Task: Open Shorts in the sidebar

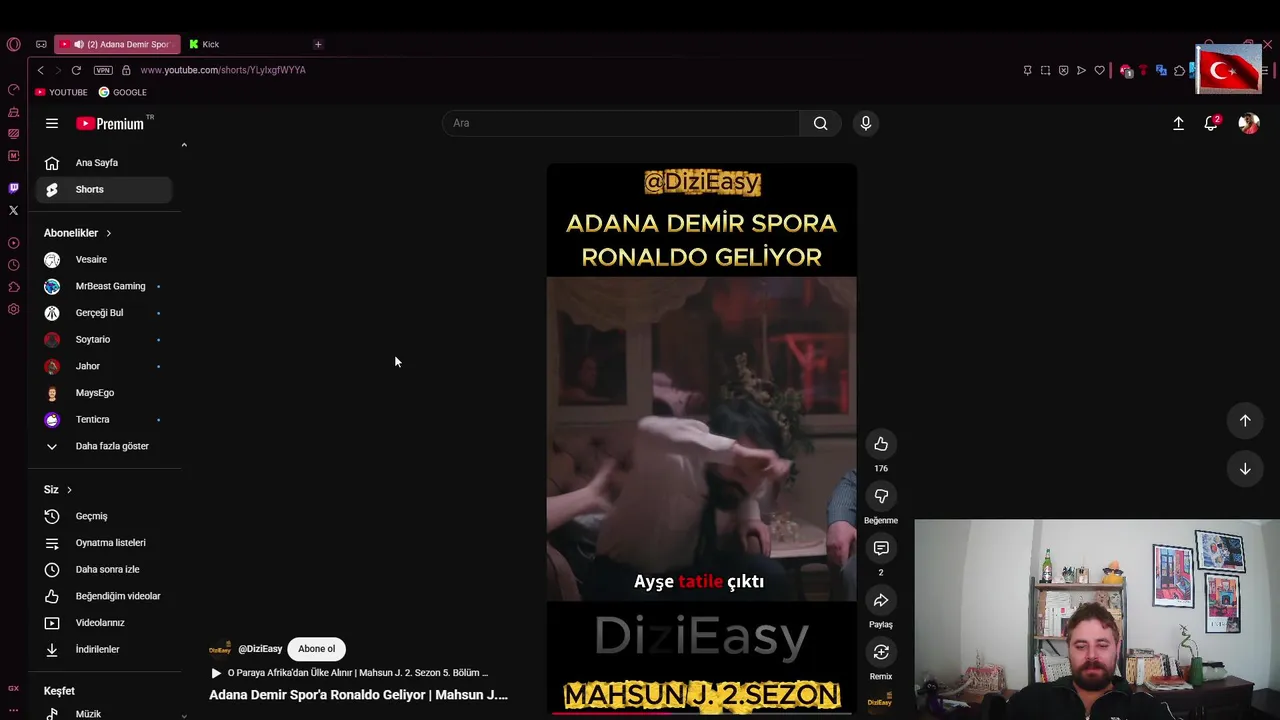Action: point(103,189)
